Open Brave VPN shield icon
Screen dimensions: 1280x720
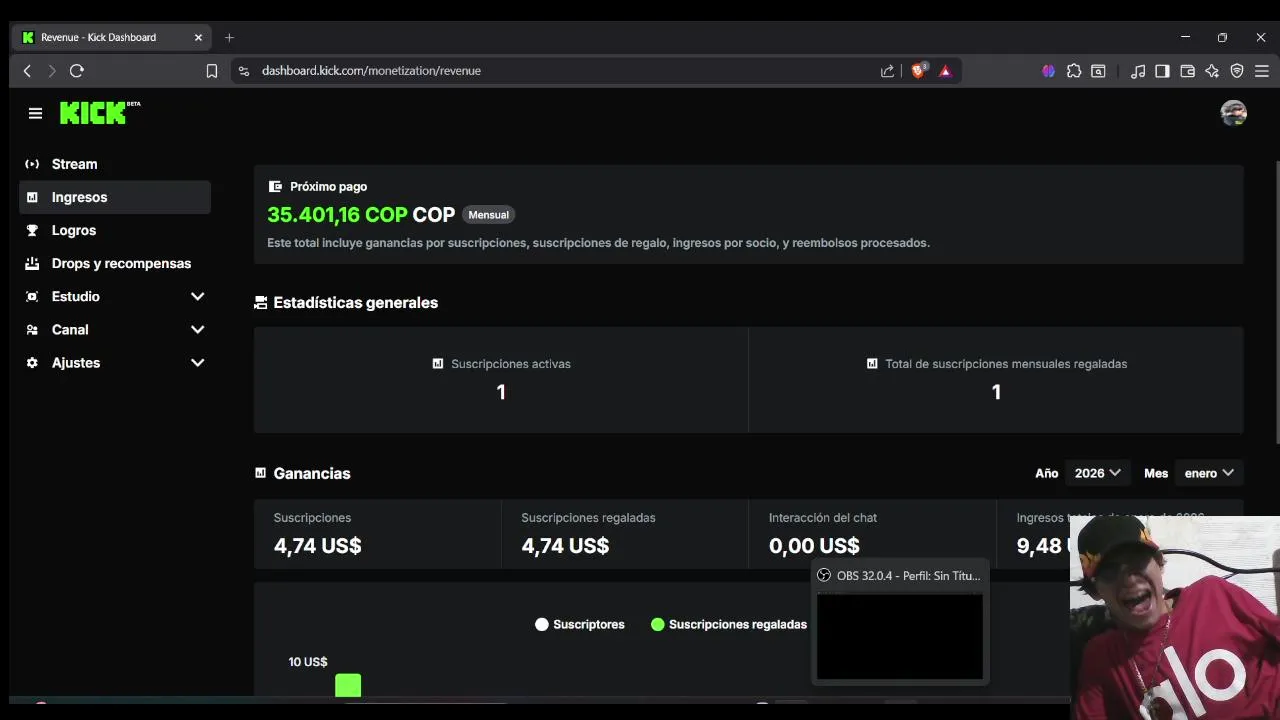(1237, 71)
